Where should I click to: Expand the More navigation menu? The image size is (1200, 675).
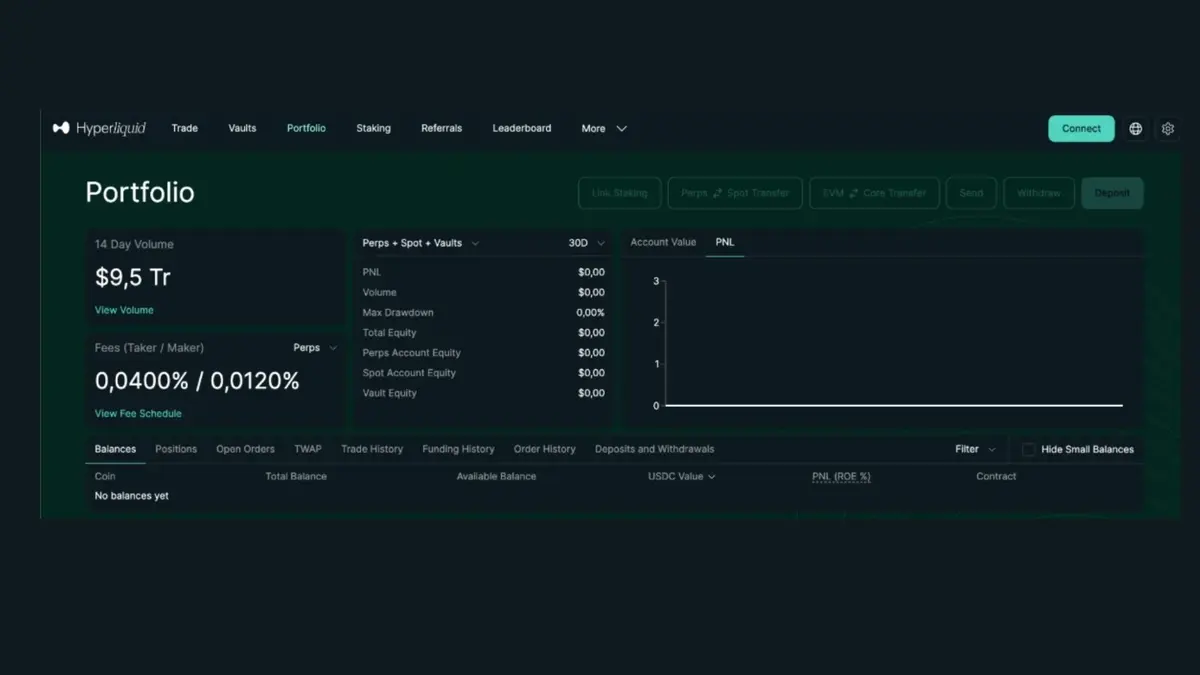pos(604,129)
